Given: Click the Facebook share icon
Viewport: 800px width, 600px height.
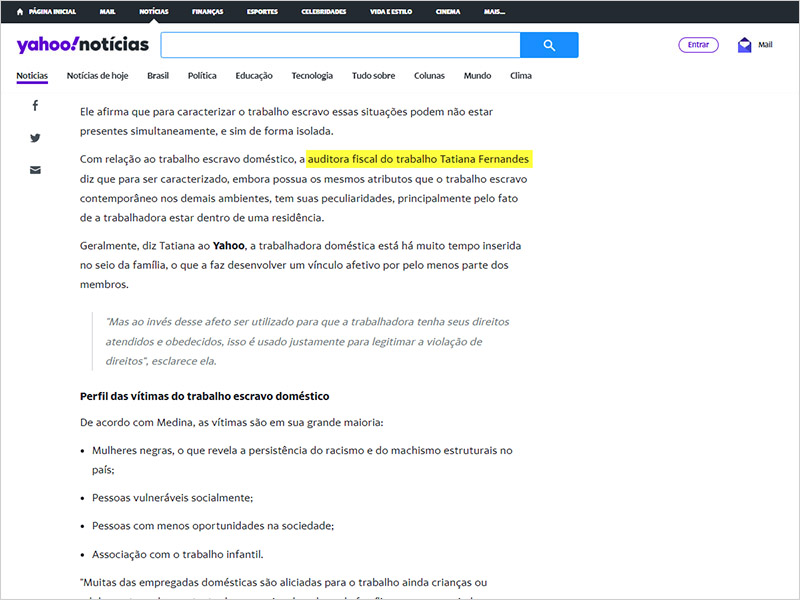Looking at the screenshot, I should point(35,106).
